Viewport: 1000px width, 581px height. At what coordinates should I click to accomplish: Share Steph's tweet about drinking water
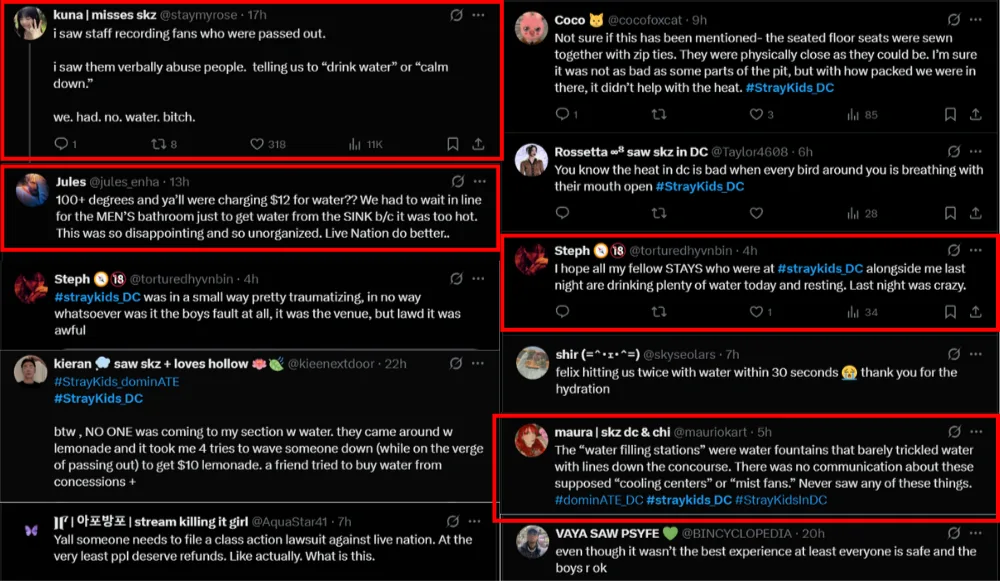coord(976,312)
